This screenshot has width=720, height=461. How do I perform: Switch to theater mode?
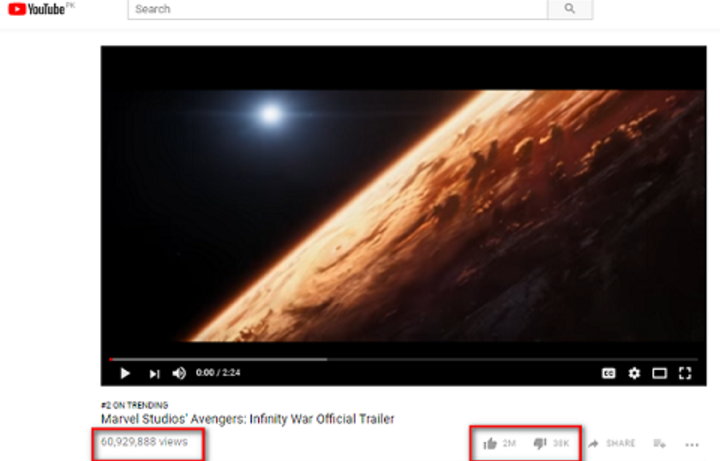click(x=659, y=373)
